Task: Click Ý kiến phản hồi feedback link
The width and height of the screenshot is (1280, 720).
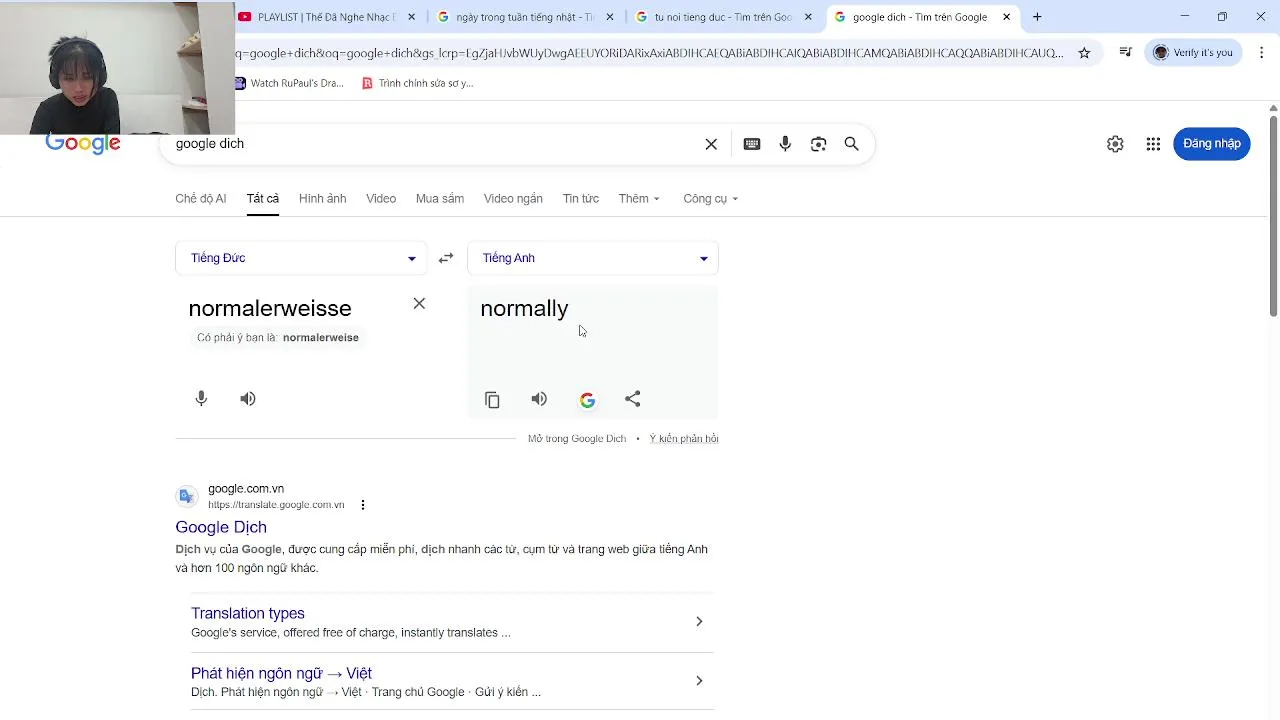Action: point(684,439)
